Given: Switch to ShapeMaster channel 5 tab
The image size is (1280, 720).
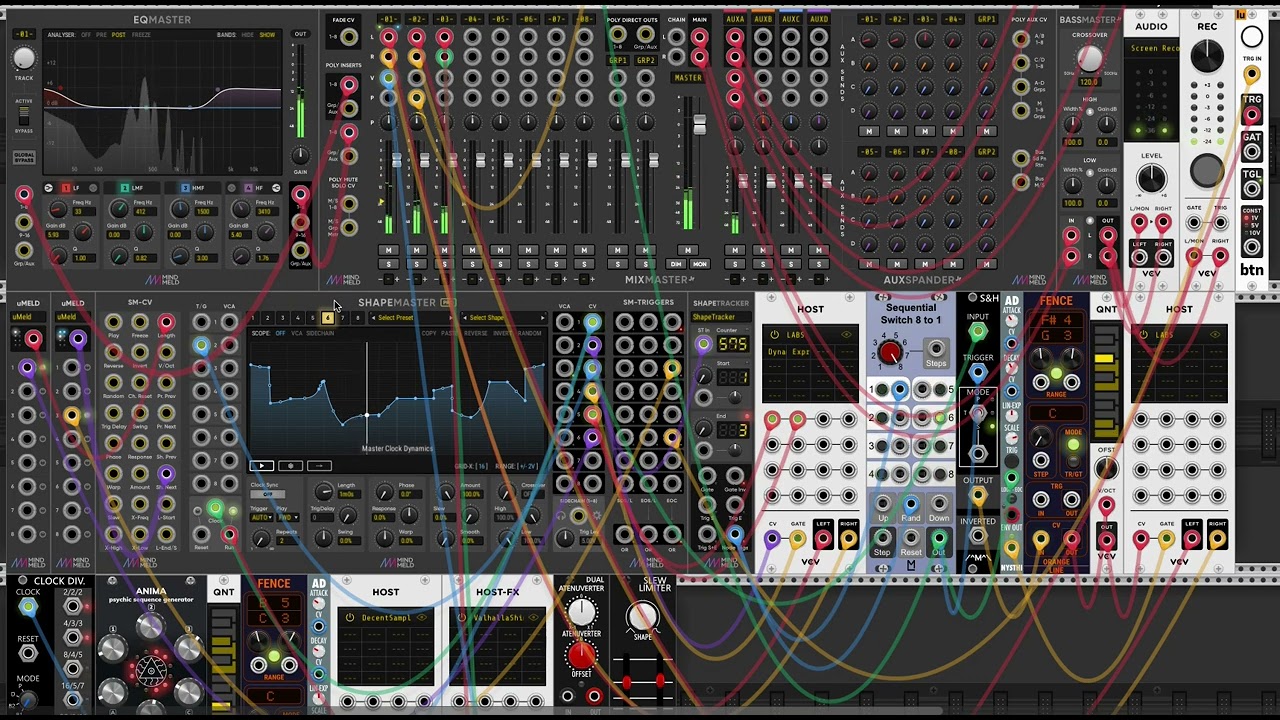Looking at the screenshot, I should pos(312,318).
